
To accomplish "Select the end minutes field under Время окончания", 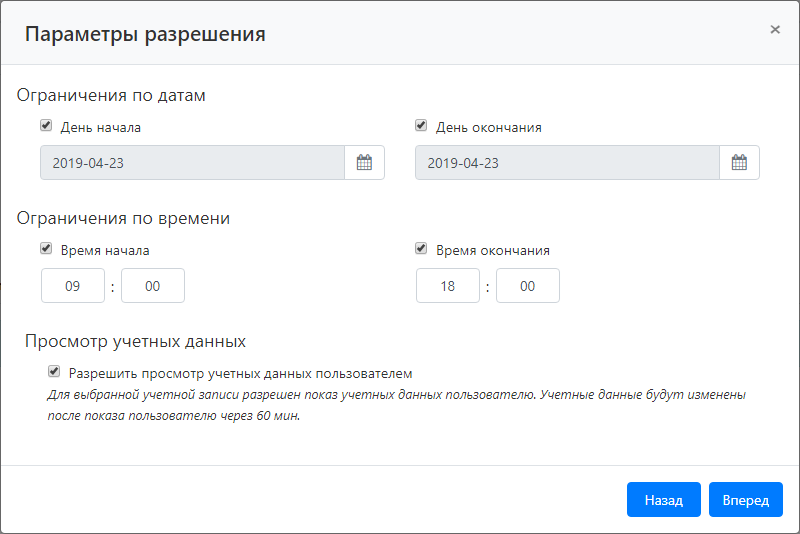I will (x=528, y=286).
